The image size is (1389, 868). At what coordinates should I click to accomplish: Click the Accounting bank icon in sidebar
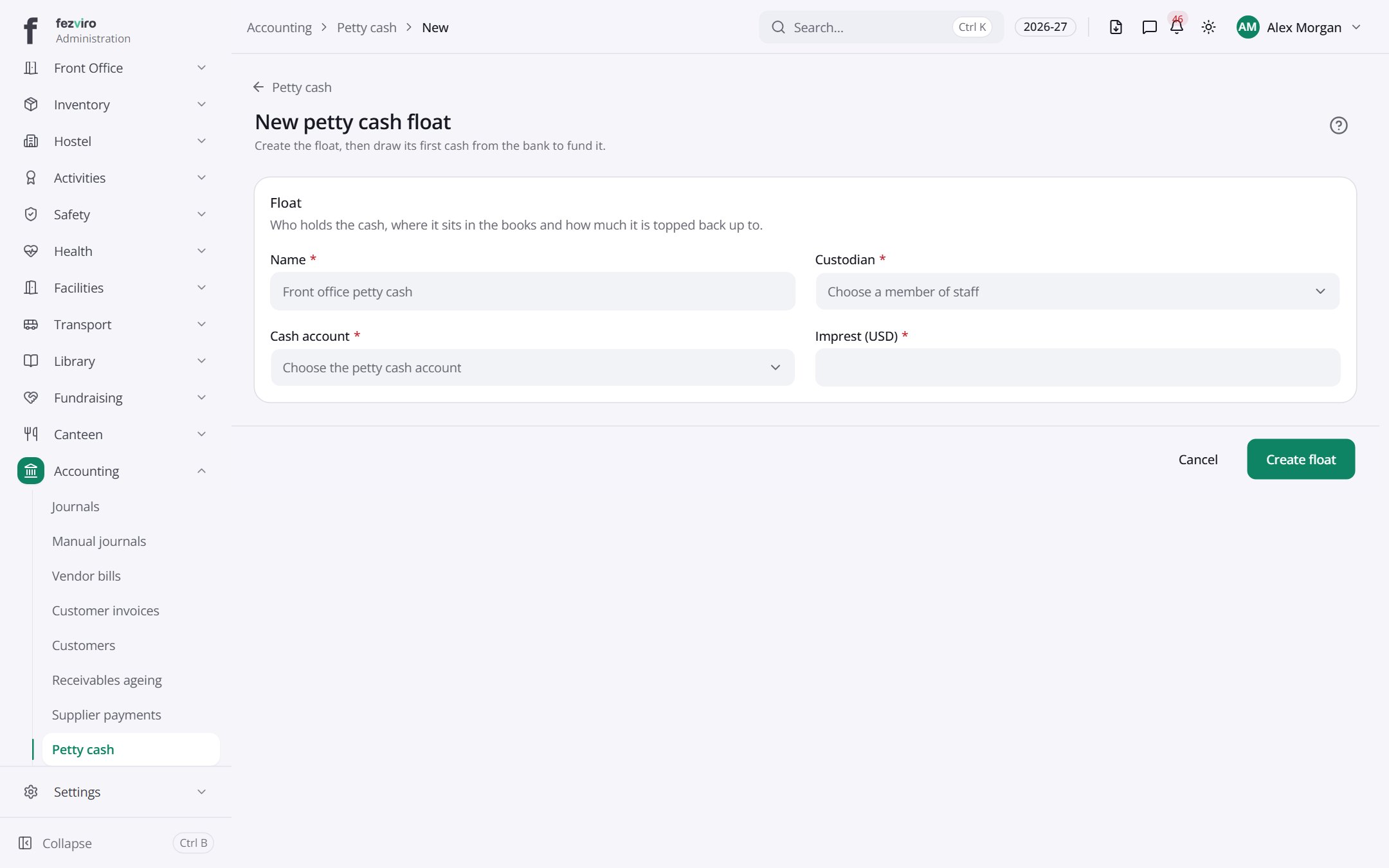(x=31, y=471)
